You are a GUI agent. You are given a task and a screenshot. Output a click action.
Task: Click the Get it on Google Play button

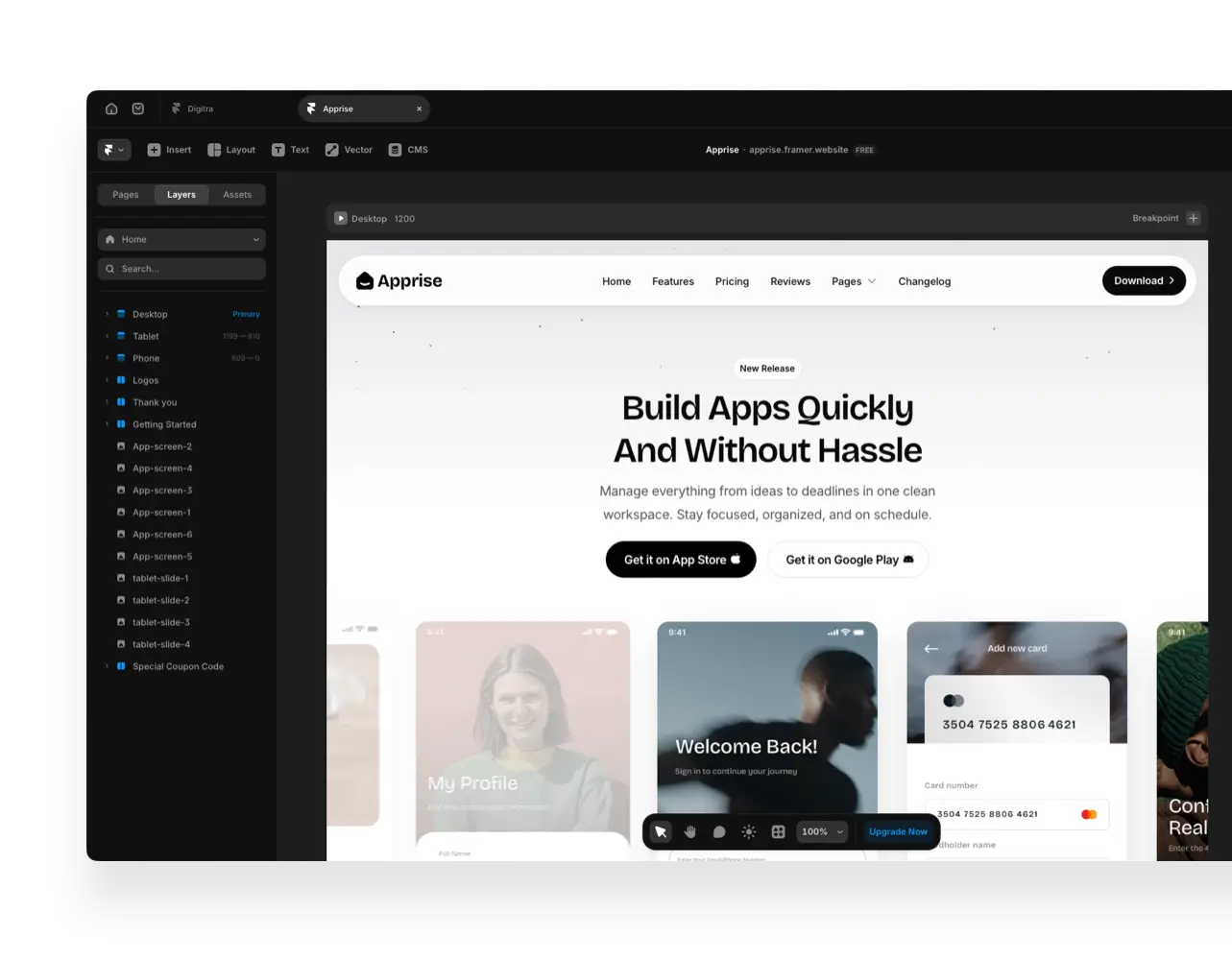click(x=849, y=560)
